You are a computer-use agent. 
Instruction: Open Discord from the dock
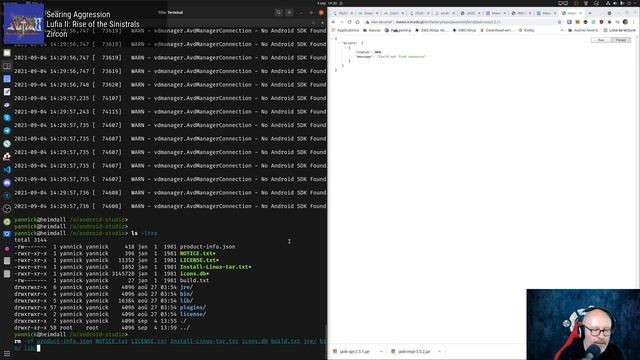7,182
